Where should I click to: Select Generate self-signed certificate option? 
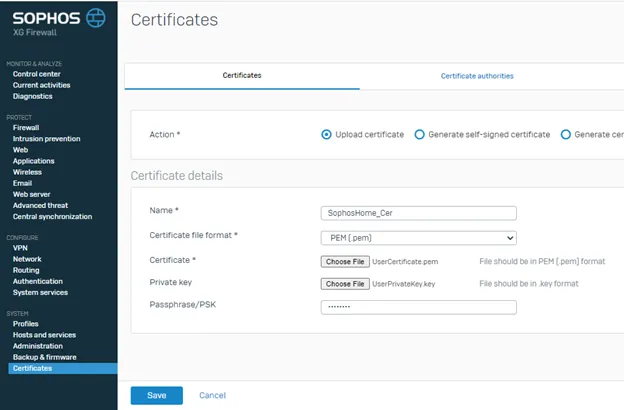tap(420, 134)
